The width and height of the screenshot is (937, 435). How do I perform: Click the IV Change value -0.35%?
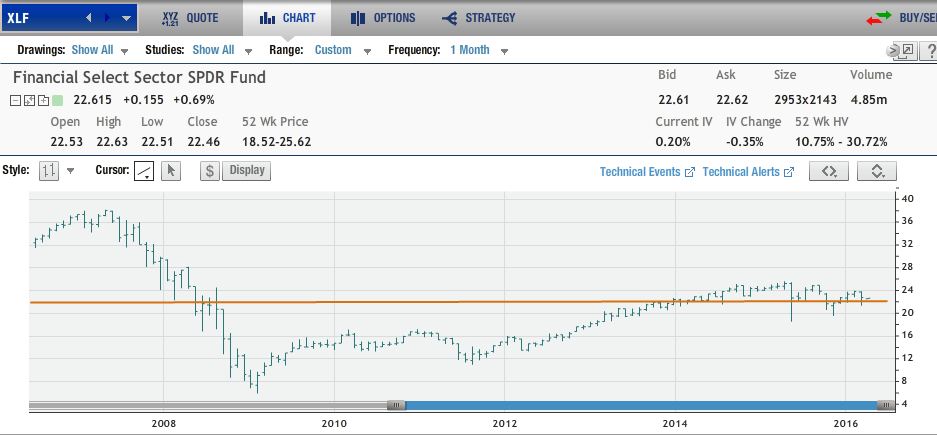(745, 142)
